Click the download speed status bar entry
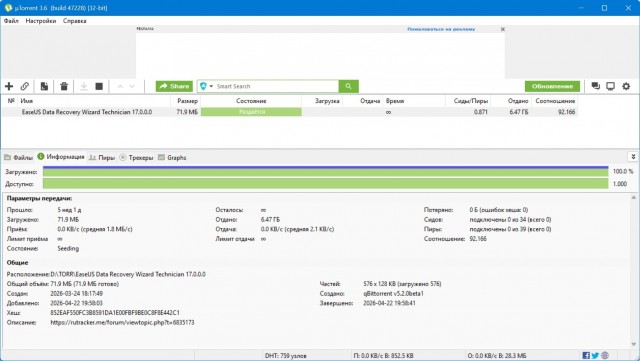 pos(383,356)
